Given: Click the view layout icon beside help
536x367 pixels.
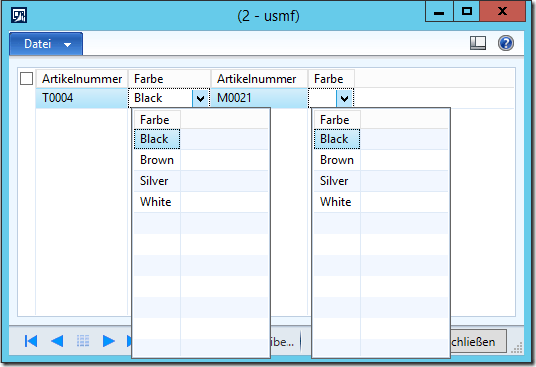Looking at the screenshot, I should (478, 43).
